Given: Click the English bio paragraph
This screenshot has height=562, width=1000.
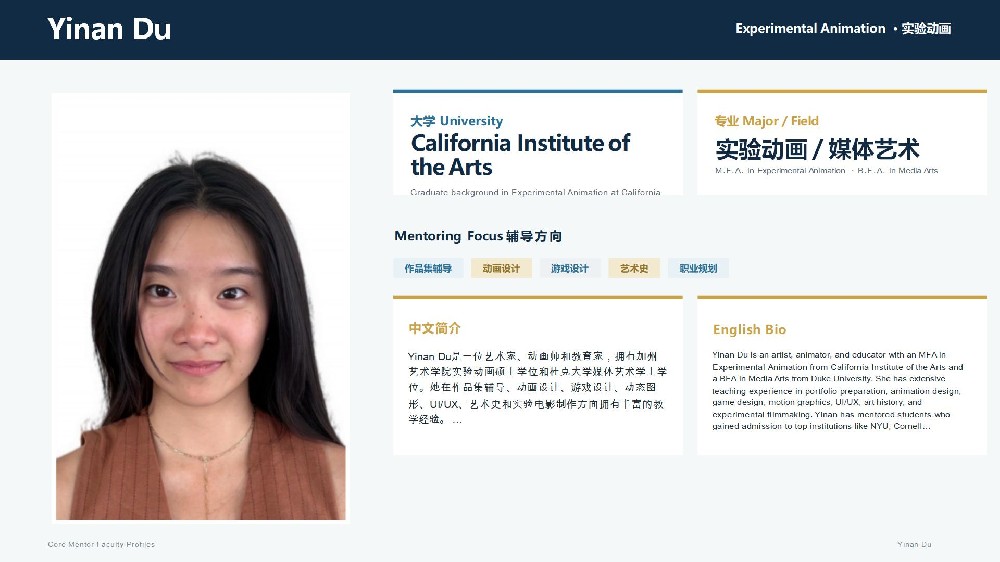Looking at the screenshot, I should pos(837,390).
